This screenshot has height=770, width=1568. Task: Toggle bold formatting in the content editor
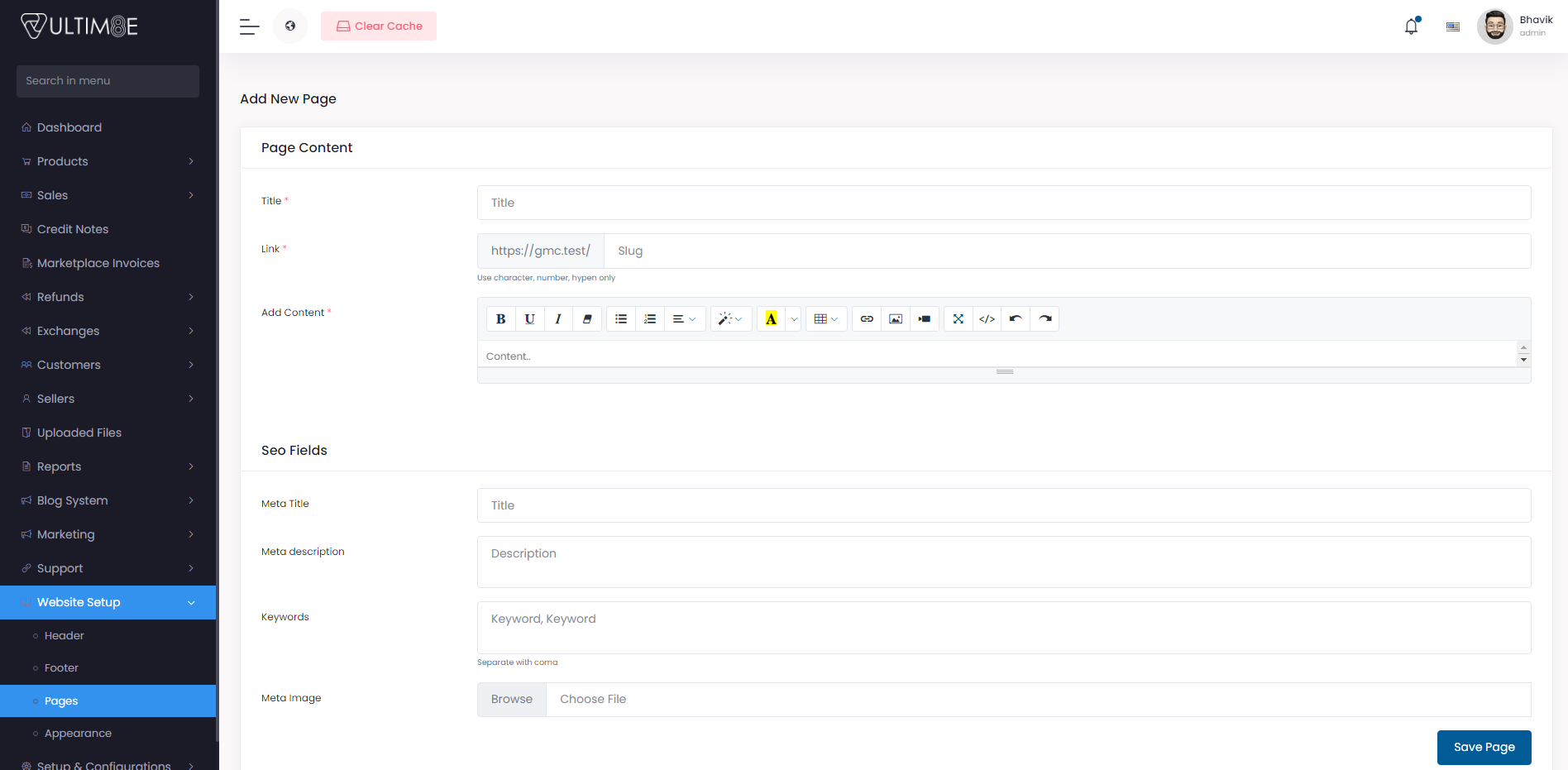tap(501, 318)
